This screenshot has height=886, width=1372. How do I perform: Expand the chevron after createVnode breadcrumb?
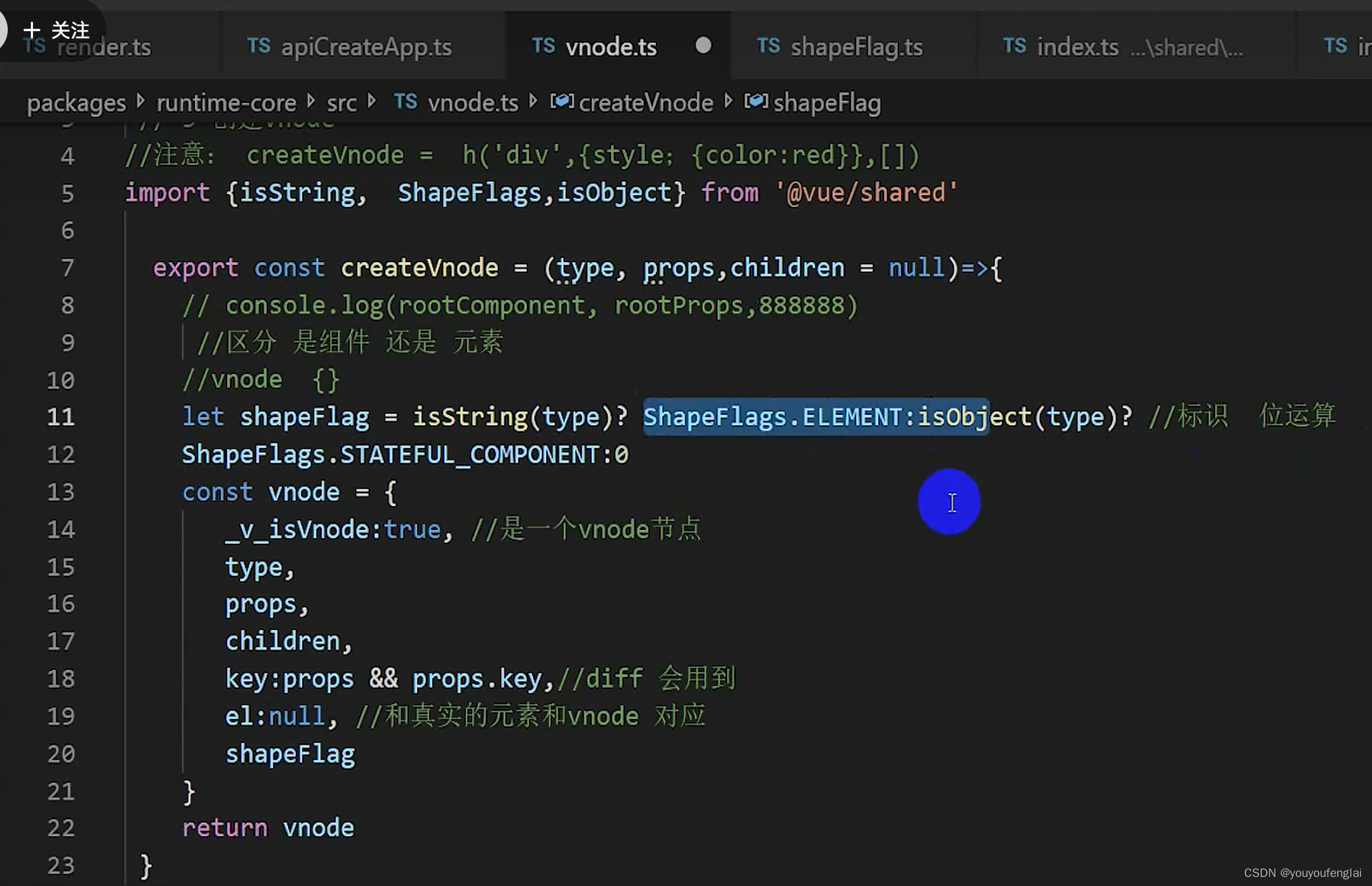pyautogui.click(x=729, y=101)
